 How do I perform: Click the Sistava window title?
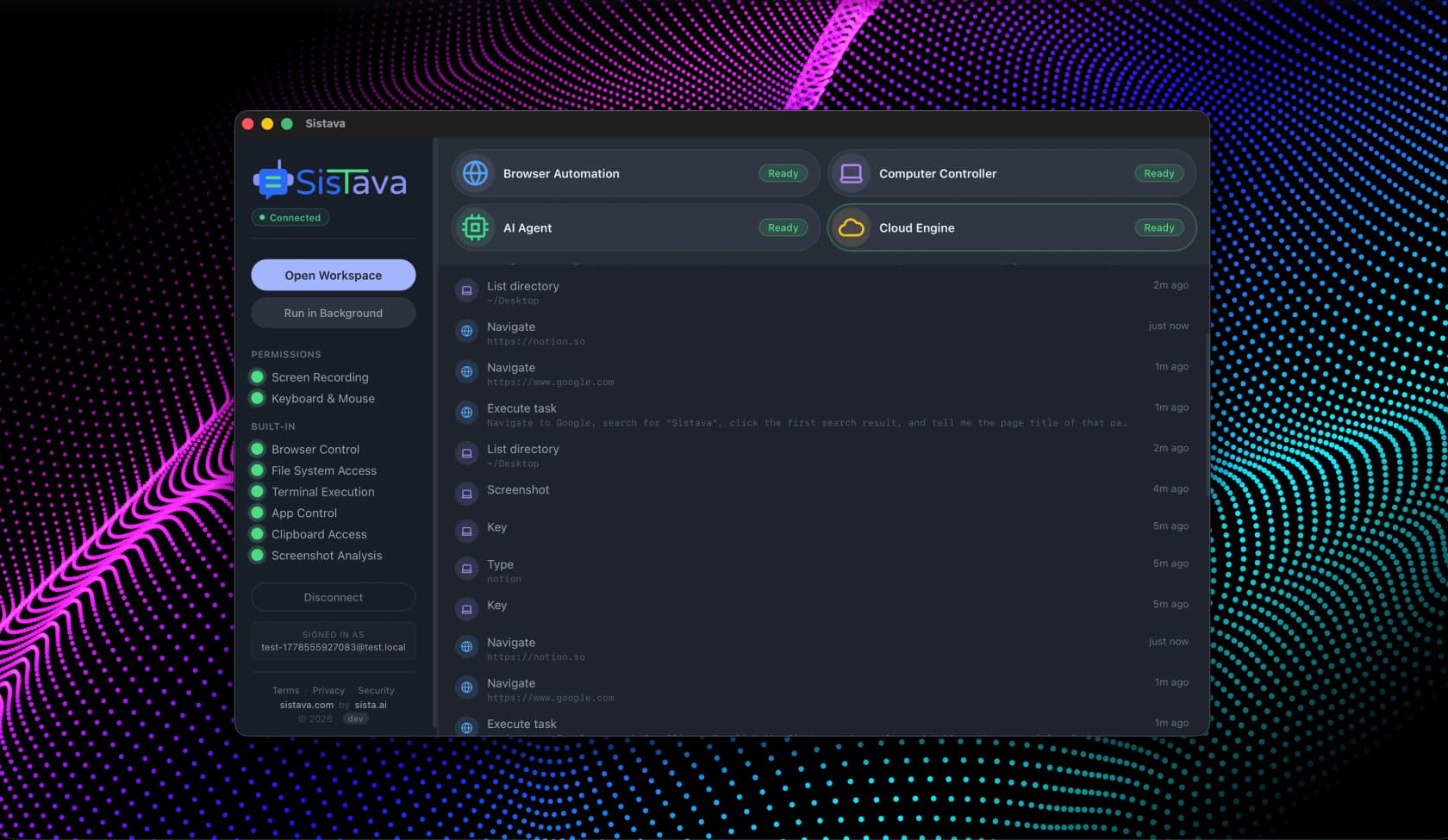click(325, 123)
